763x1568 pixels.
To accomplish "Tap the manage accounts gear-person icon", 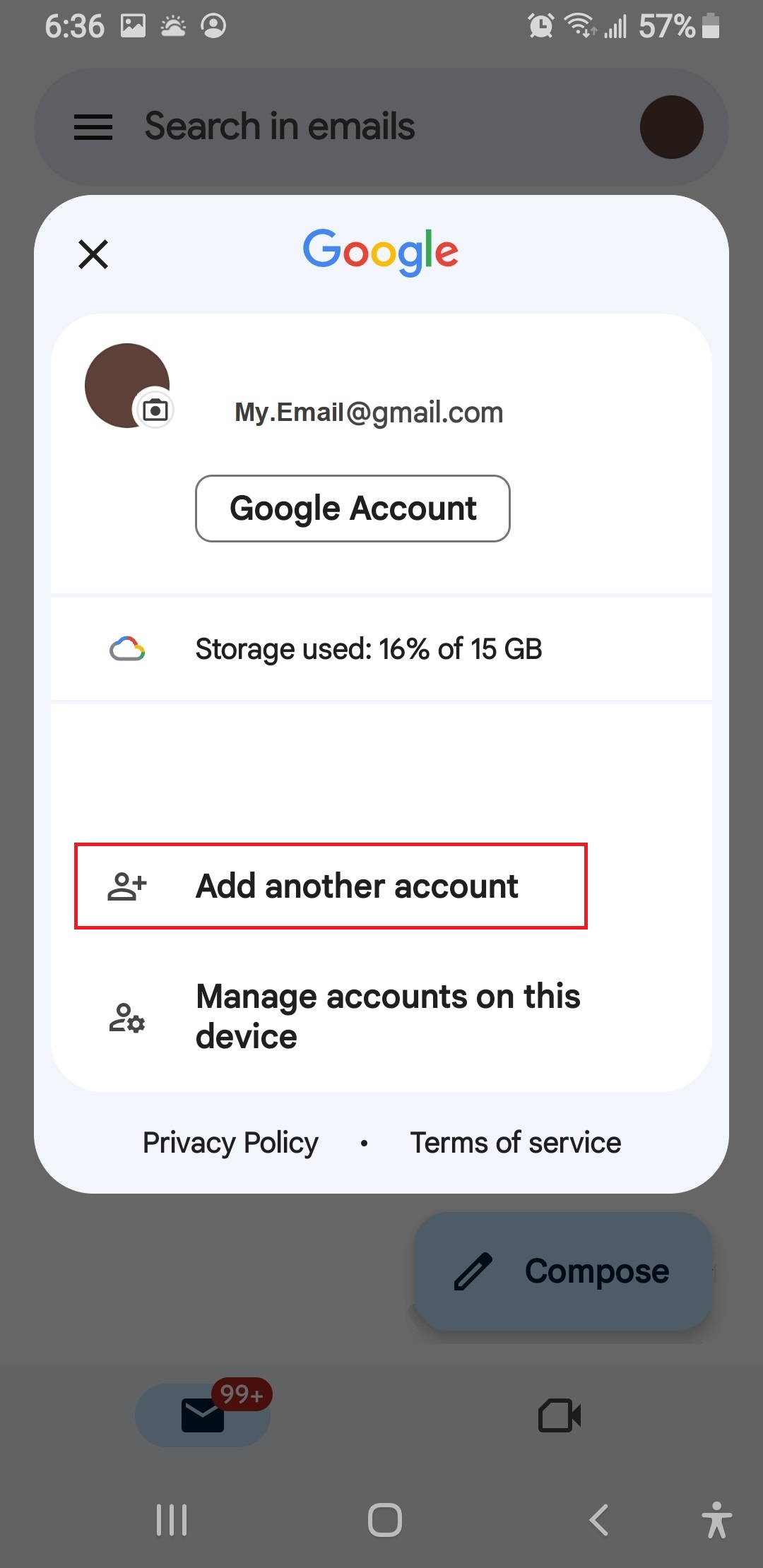I will point(127,1018).
